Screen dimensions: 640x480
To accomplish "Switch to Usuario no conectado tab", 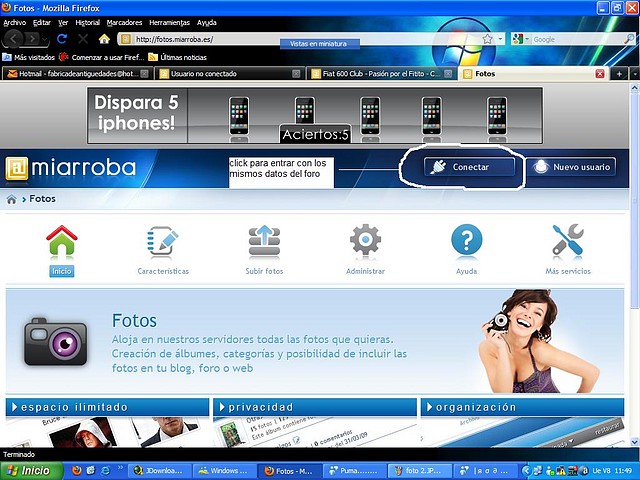I will coord(229,74).
